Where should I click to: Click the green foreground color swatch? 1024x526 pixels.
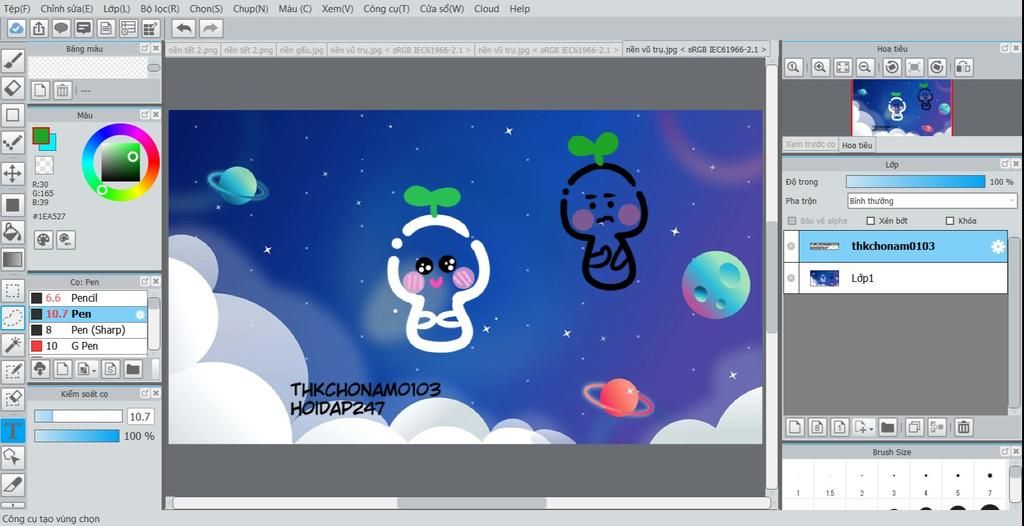coord(40,135)
